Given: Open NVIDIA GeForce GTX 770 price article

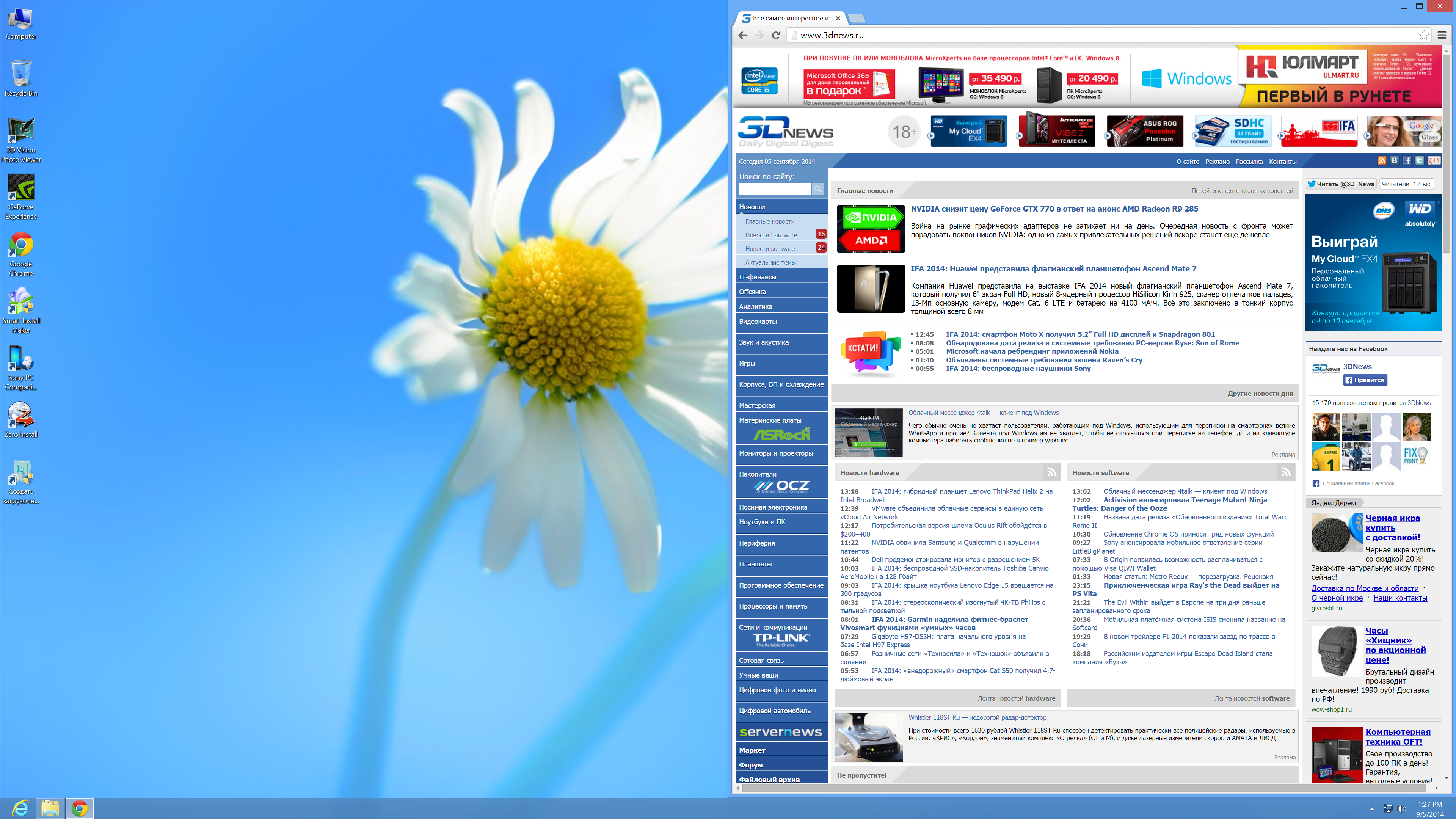Looking at the screenshot, I should coord(1054,209).
